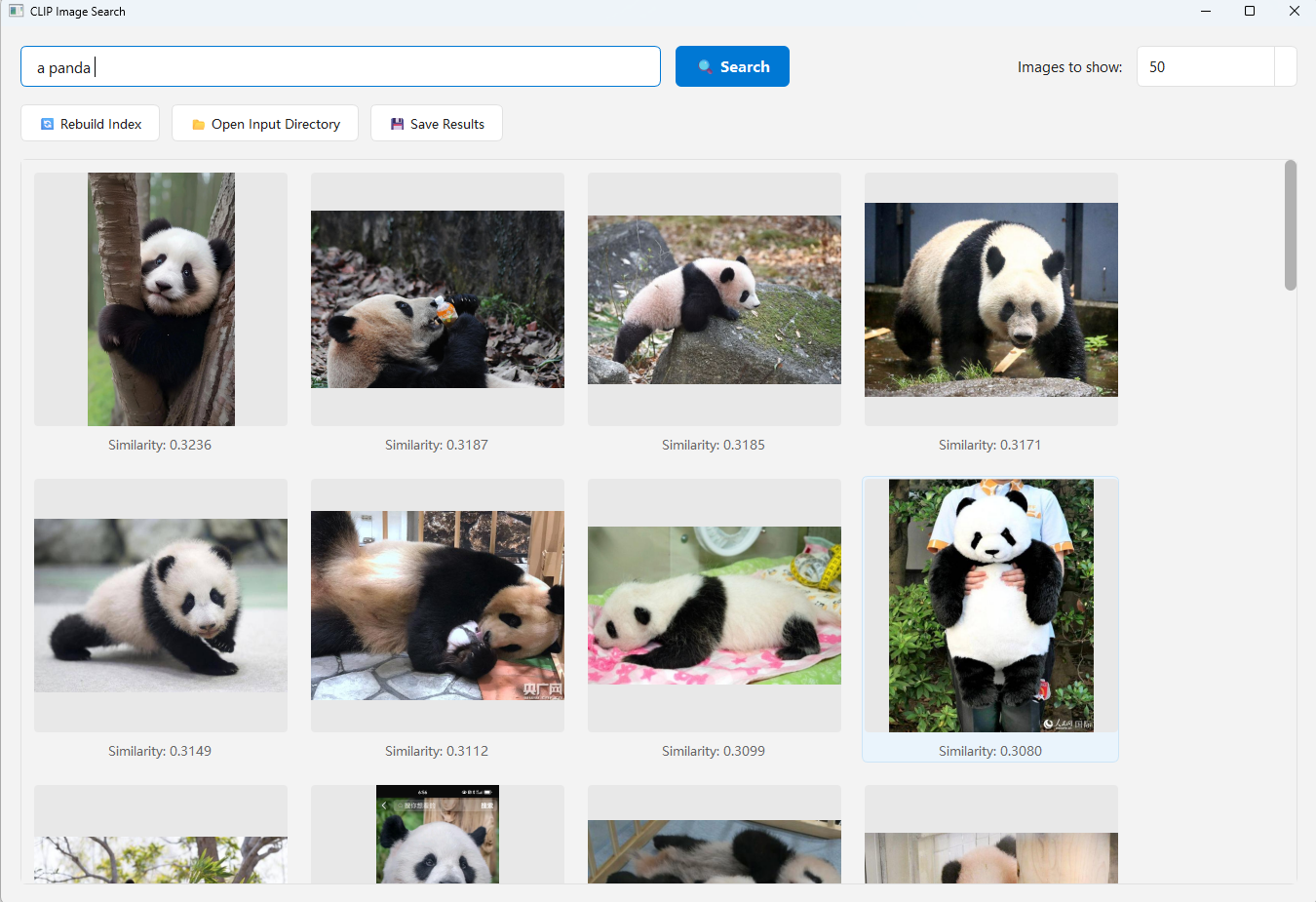Focus the 'a panda' search query field
This screenshot has width=1316, height=902.
click(340, 66)
